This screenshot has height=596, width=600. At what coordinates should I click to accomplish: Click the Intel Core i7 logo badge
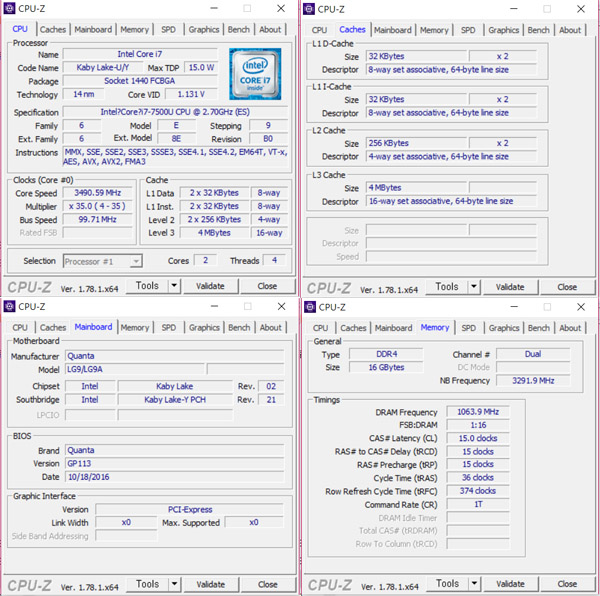pos(255,73)
